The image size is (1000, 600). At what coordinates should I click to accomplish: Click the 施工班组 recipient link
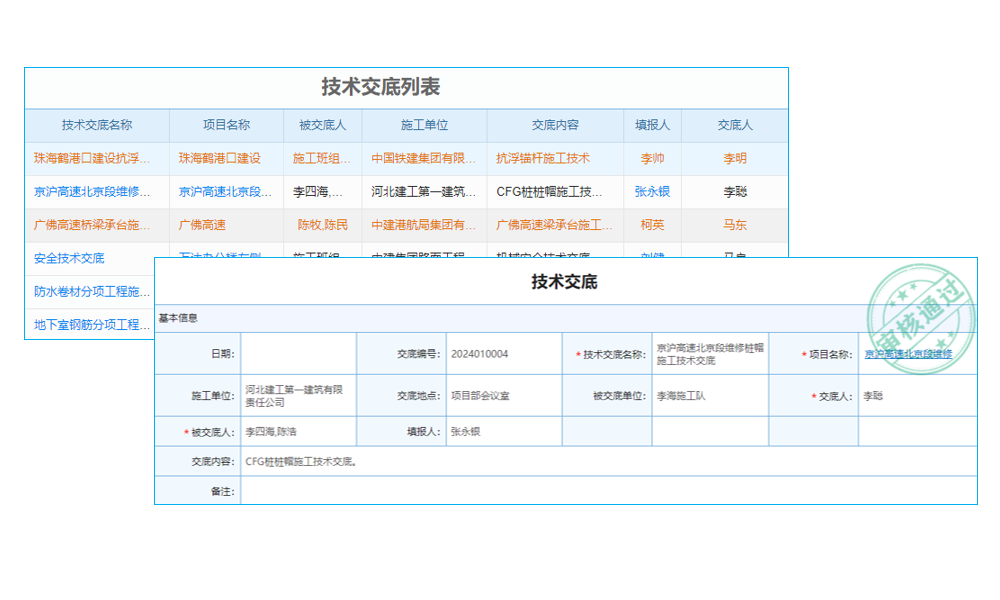pos(320,158)
